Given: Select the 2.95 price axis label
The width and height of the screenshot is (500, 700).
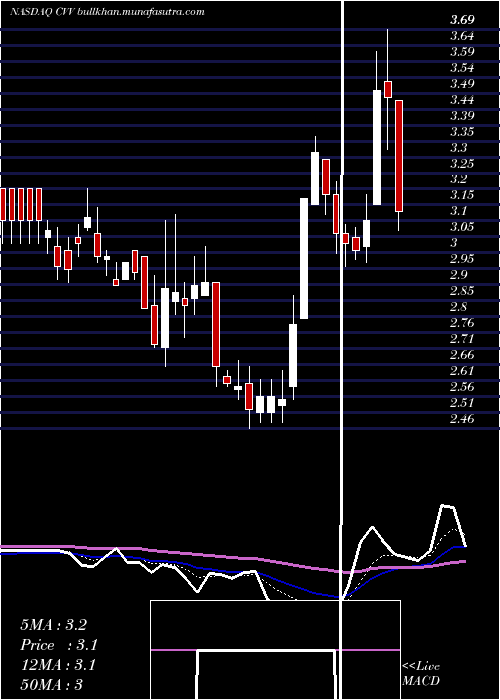Looking at the screenshot, I should click(462, 259).
